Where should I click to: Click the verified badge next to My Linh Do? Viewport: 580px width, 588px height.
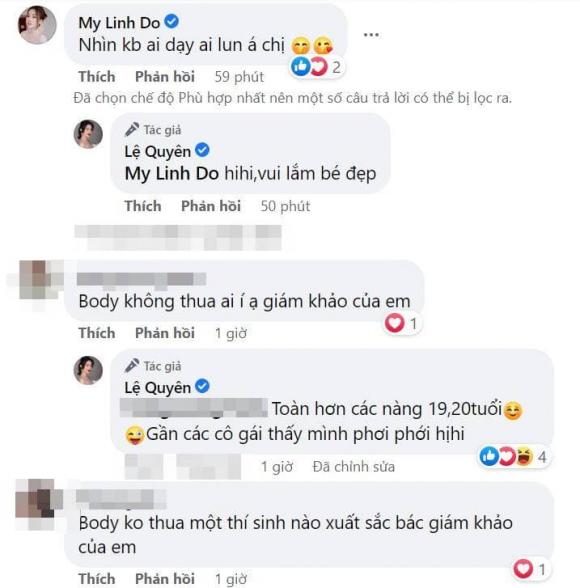pyautogui.click(x=171, y=21)
